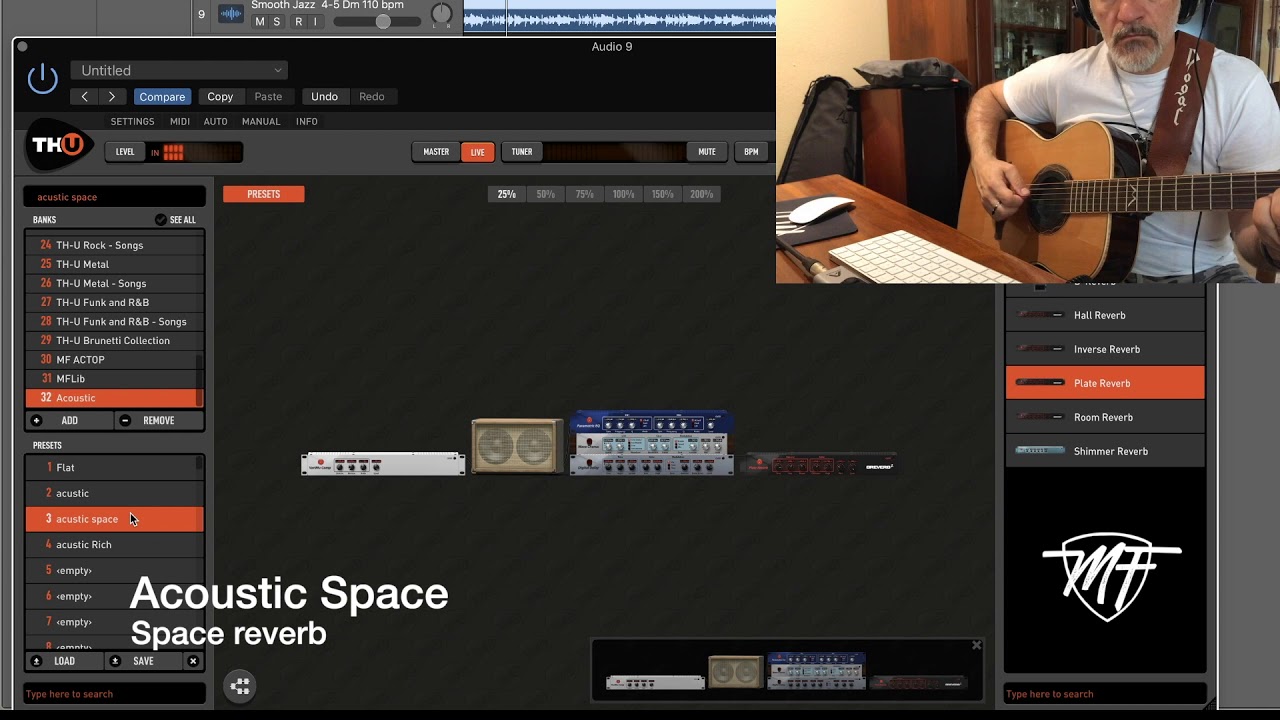Viewport: 1280px width, 720px height.
Task: Close the rack overview mini panel
Action: tap(977, 646)
